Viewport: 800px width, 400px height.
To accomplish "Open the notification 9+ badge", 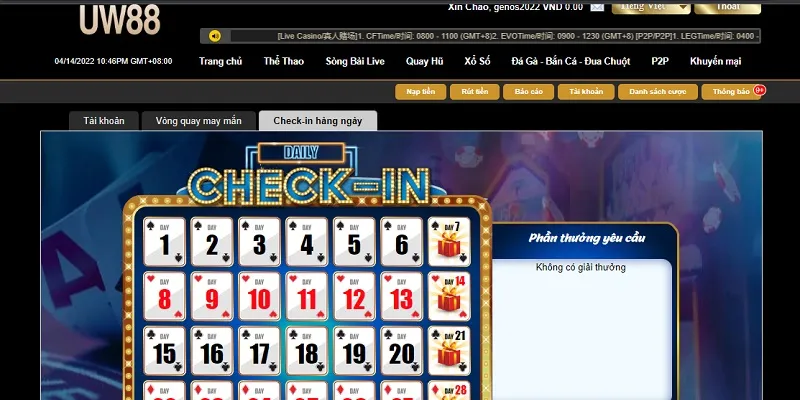I will click(760, 90).
